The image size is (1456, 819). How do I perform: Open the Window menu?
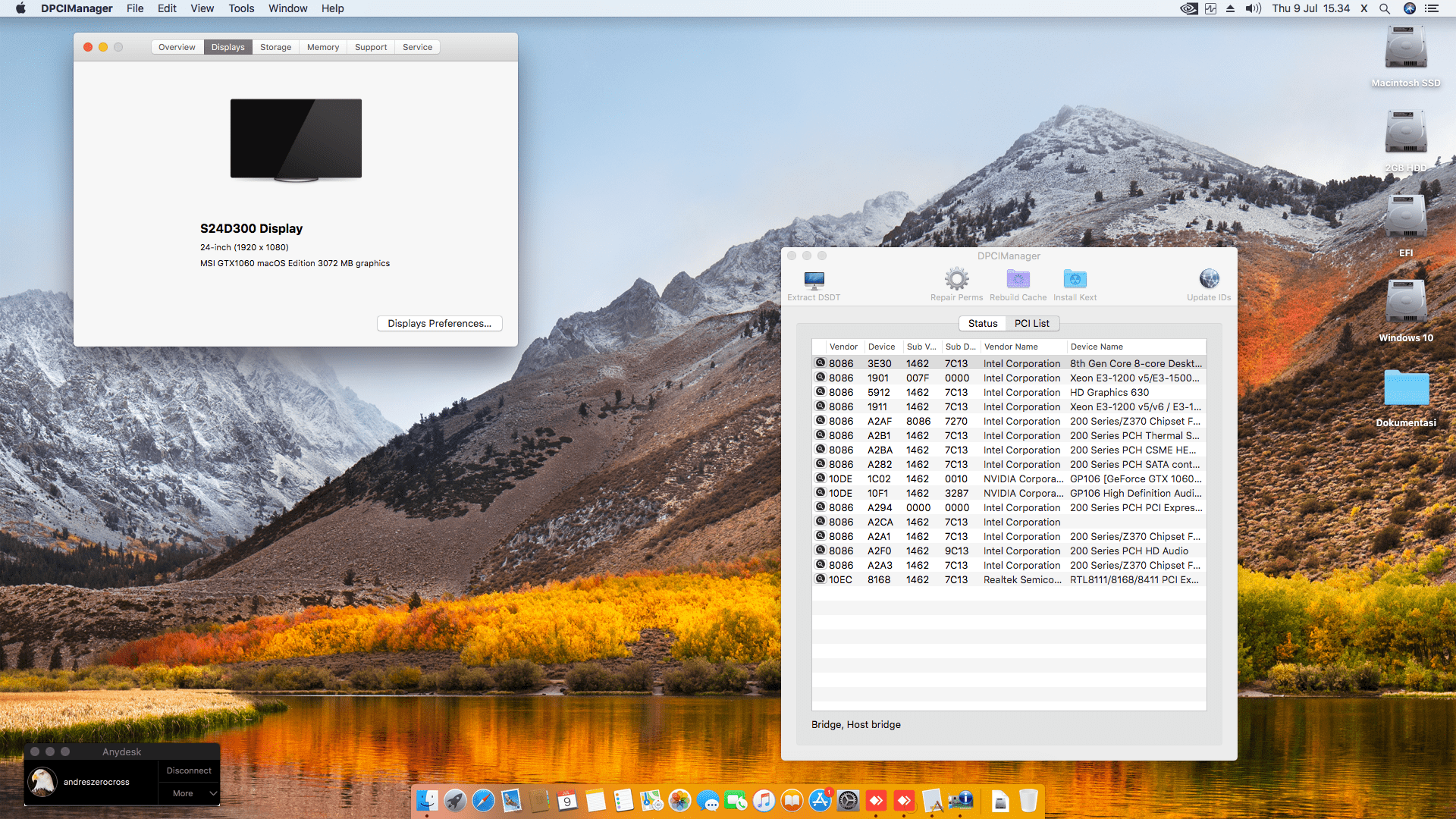(x=287, y=8)
